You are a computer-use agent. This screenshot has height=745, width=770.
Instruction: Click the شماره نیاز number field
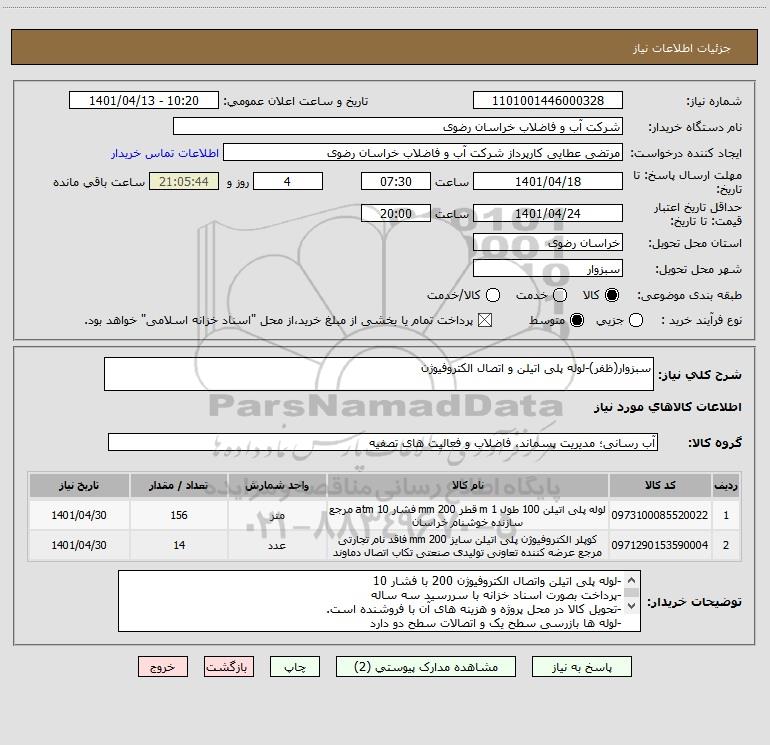tap(548, 100)
